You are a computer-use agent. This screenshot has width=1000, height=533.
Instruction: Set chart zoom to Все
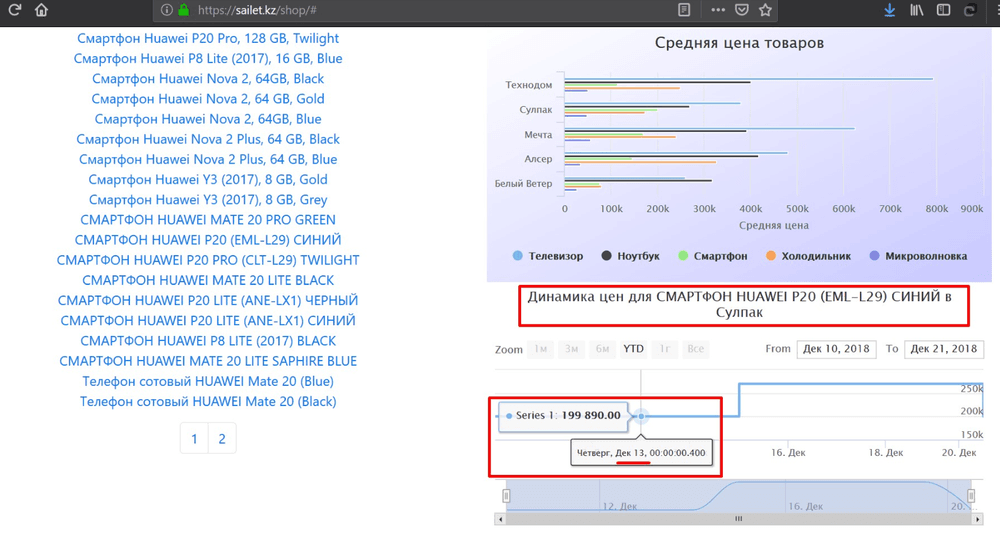pos(696,349)
